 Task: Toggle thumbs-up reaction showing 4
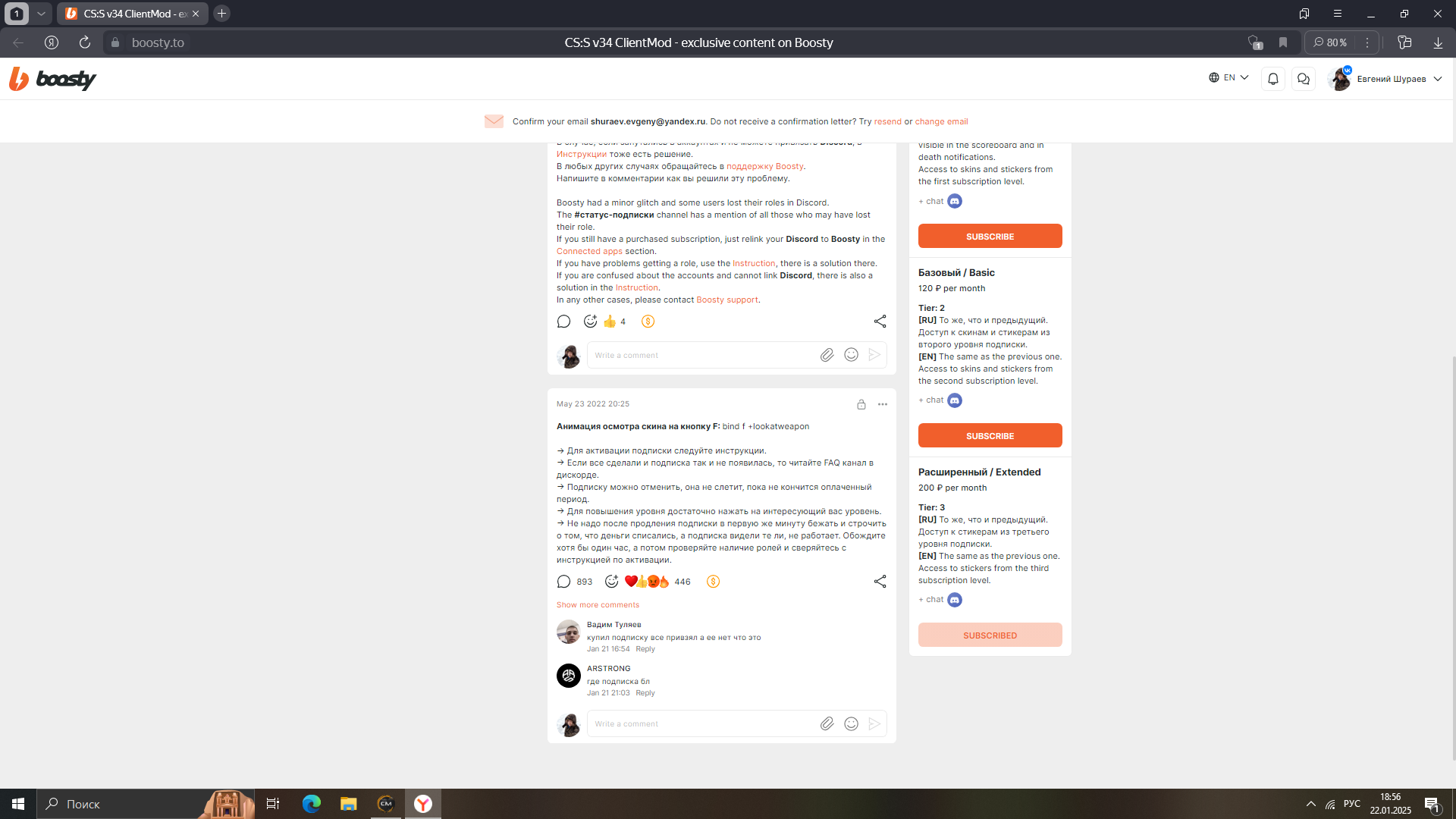pos(610,322)
